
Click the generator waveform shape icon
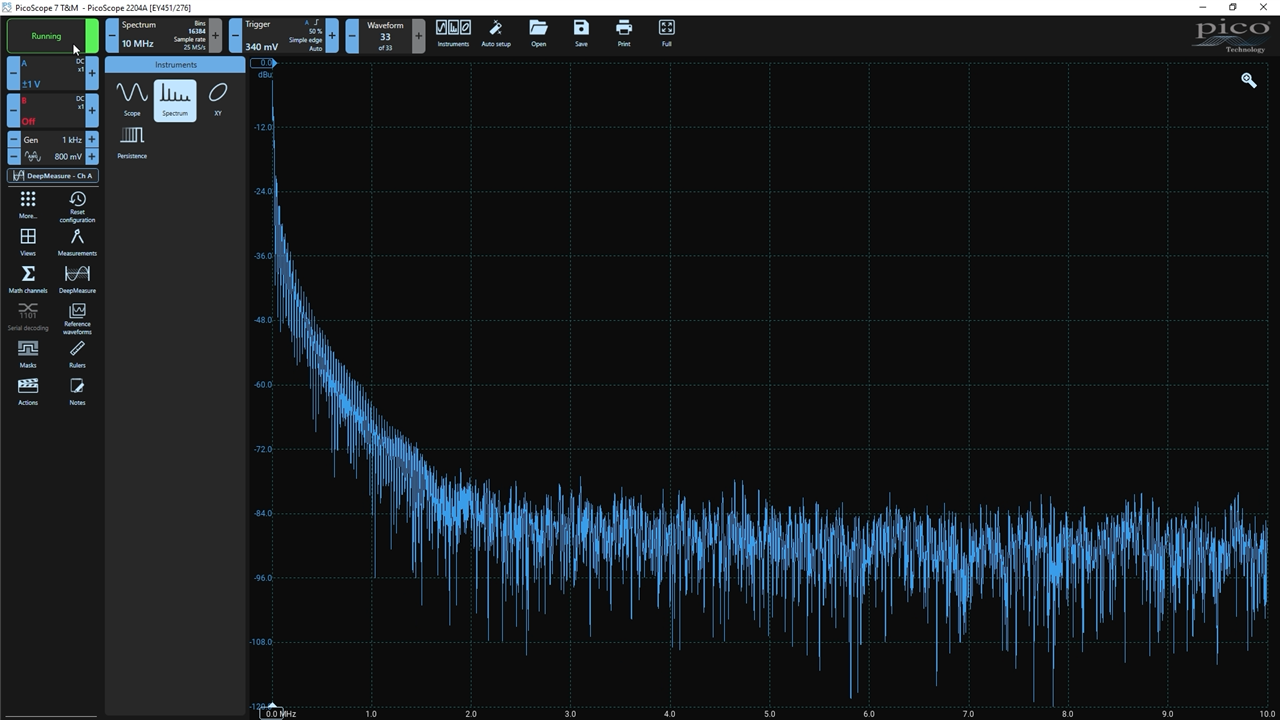33,157
